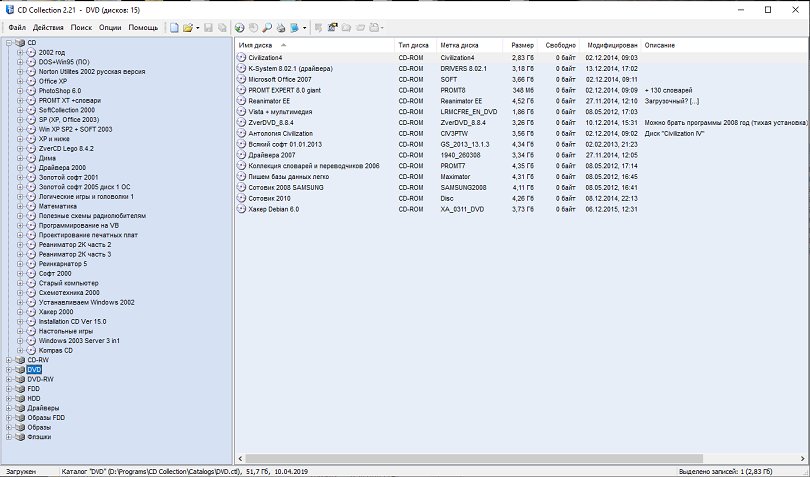
Task: Expand the DVD tree node
Action: [9, 370]
